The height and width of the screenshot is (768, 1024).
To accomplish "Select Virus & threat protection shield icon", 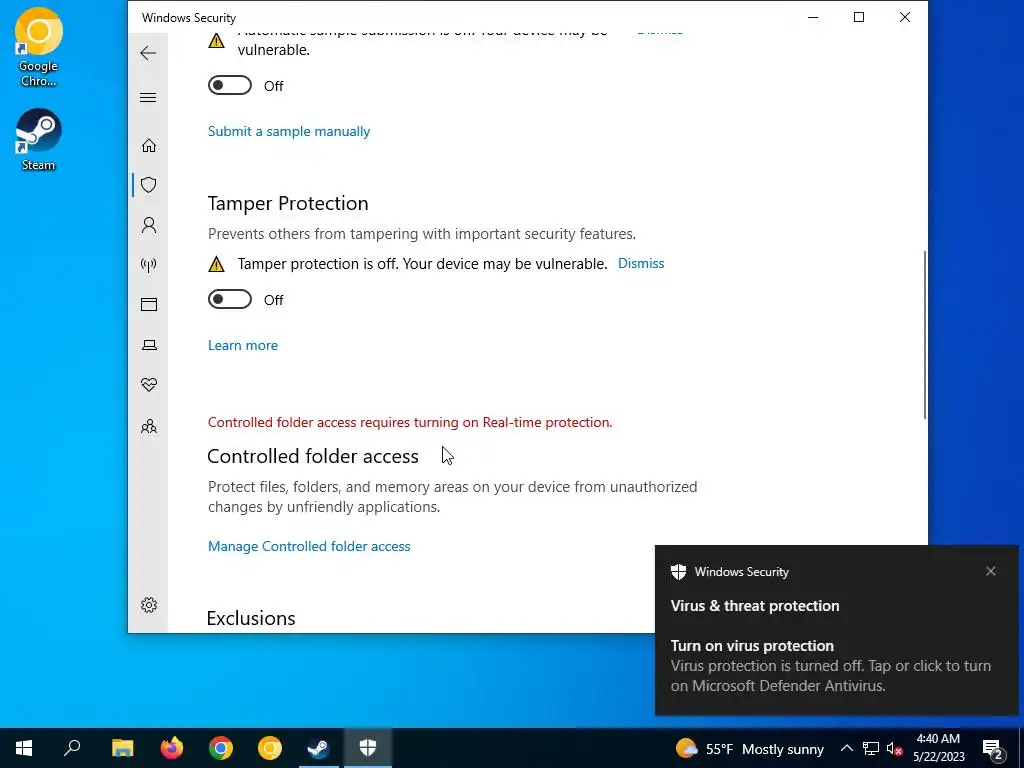I will click(x=149, y=185).
